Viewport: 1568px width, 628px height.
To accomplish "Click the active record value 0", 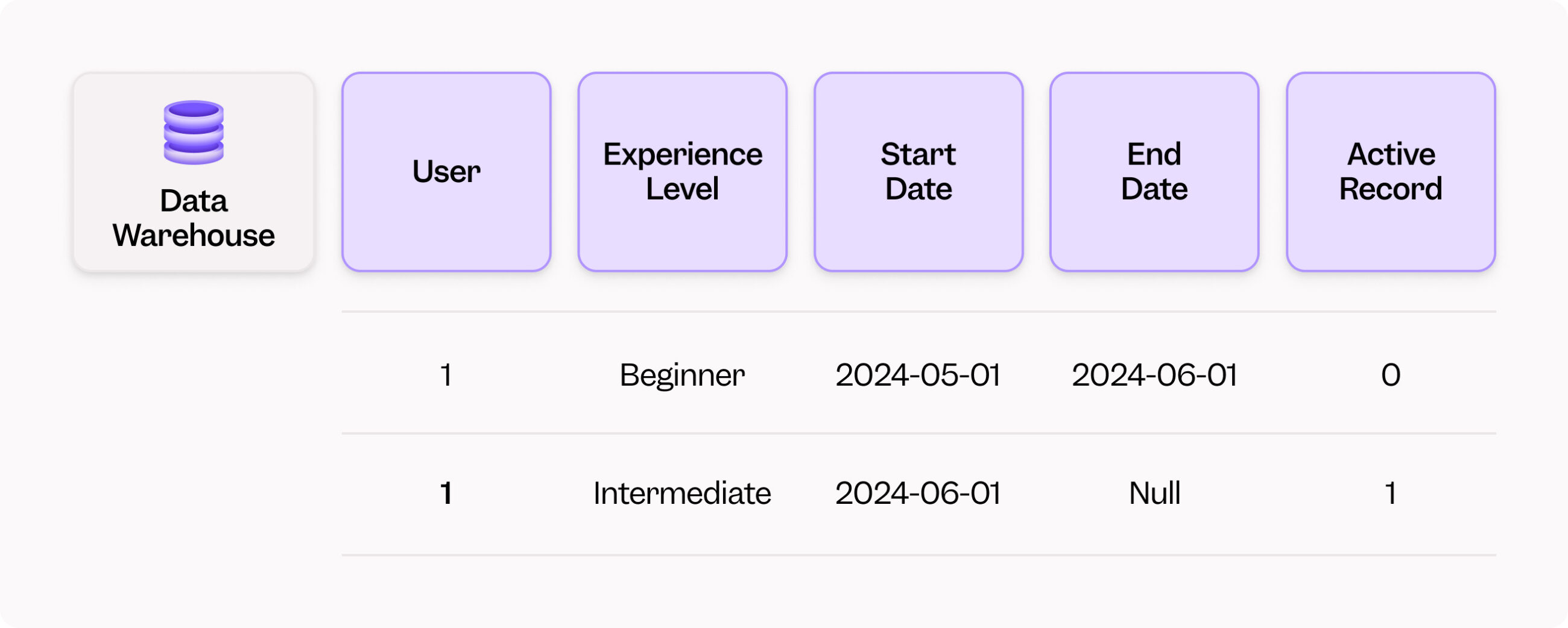I will (x=1391, y=375).
